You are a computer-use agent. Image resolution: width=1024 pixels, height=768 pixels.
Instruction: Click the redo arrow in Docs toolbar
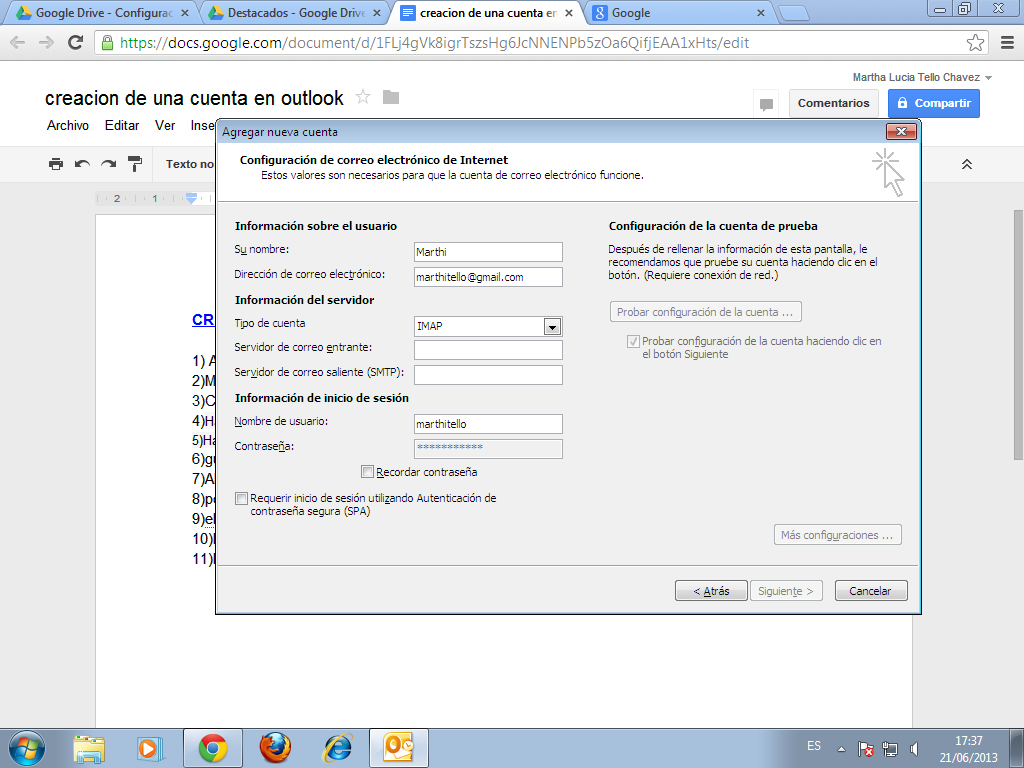click(108, 164)
